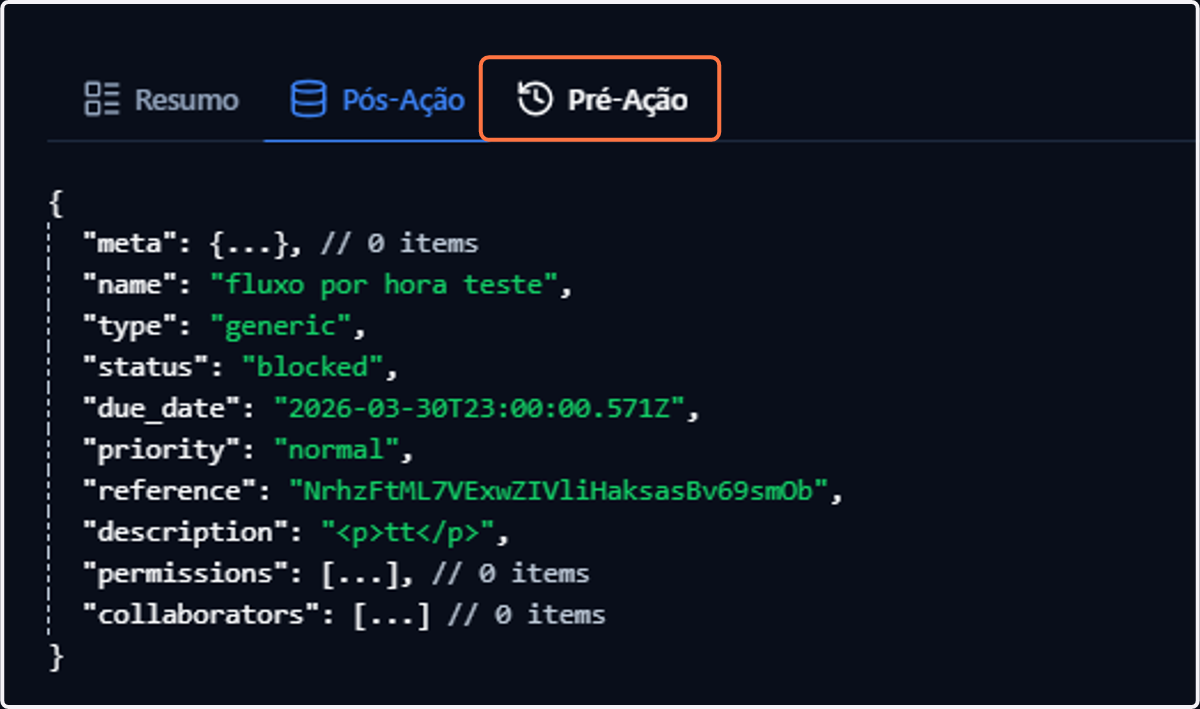Click the "name" key in JSON

coord(129,285)
